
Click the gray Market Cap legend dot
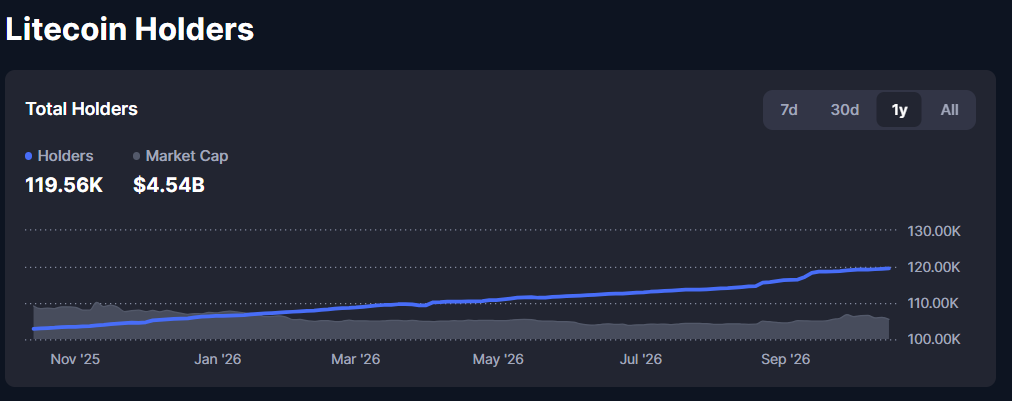click(136, 156)
